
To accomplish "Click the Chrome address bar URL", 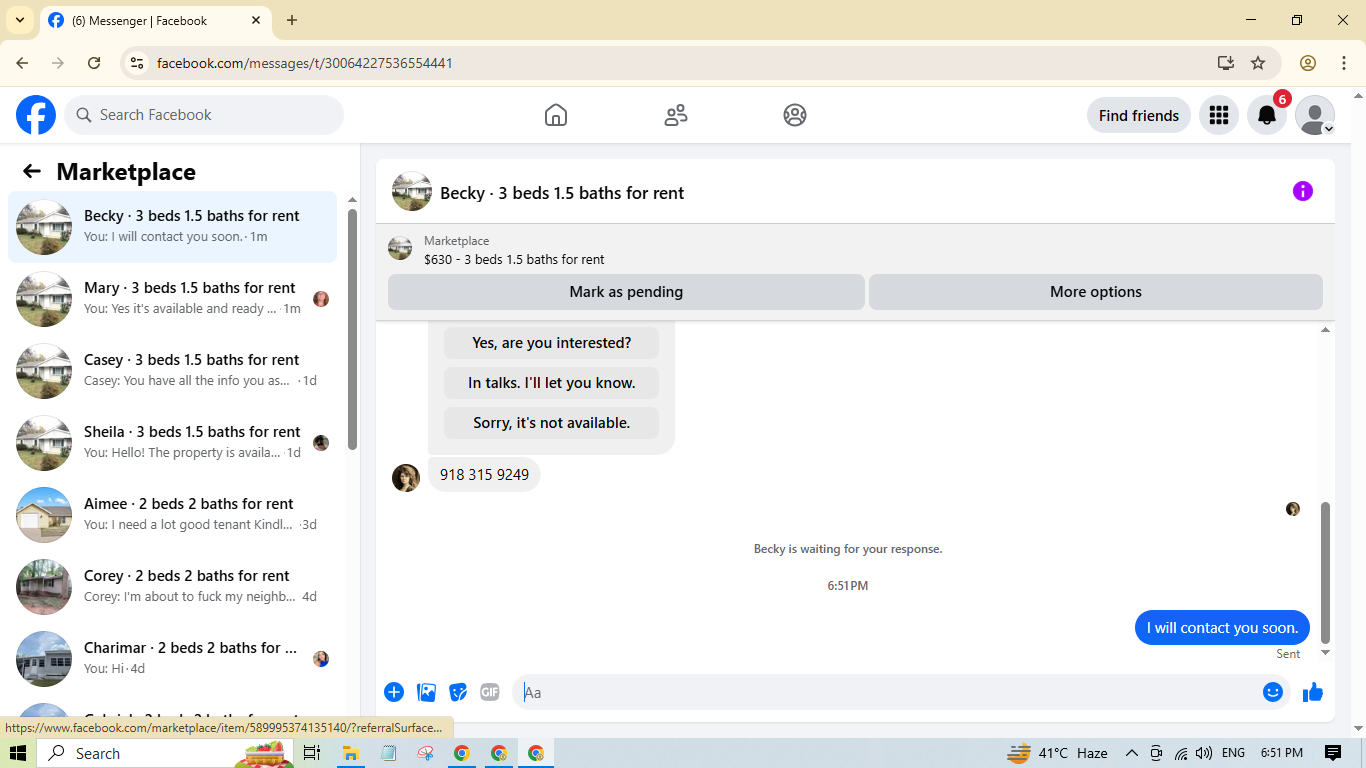I will click(305, 63).
